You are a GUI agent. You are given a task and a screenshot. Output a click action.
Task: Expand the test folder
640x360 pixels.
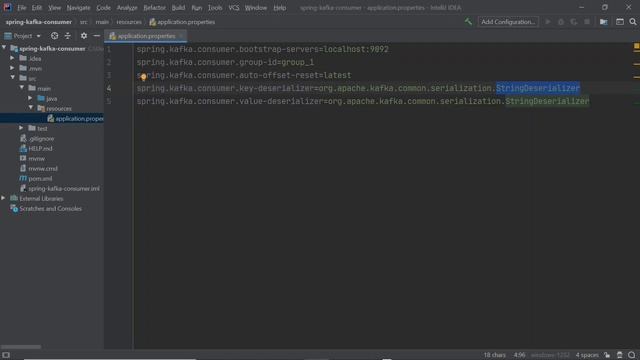pos(22,128)
